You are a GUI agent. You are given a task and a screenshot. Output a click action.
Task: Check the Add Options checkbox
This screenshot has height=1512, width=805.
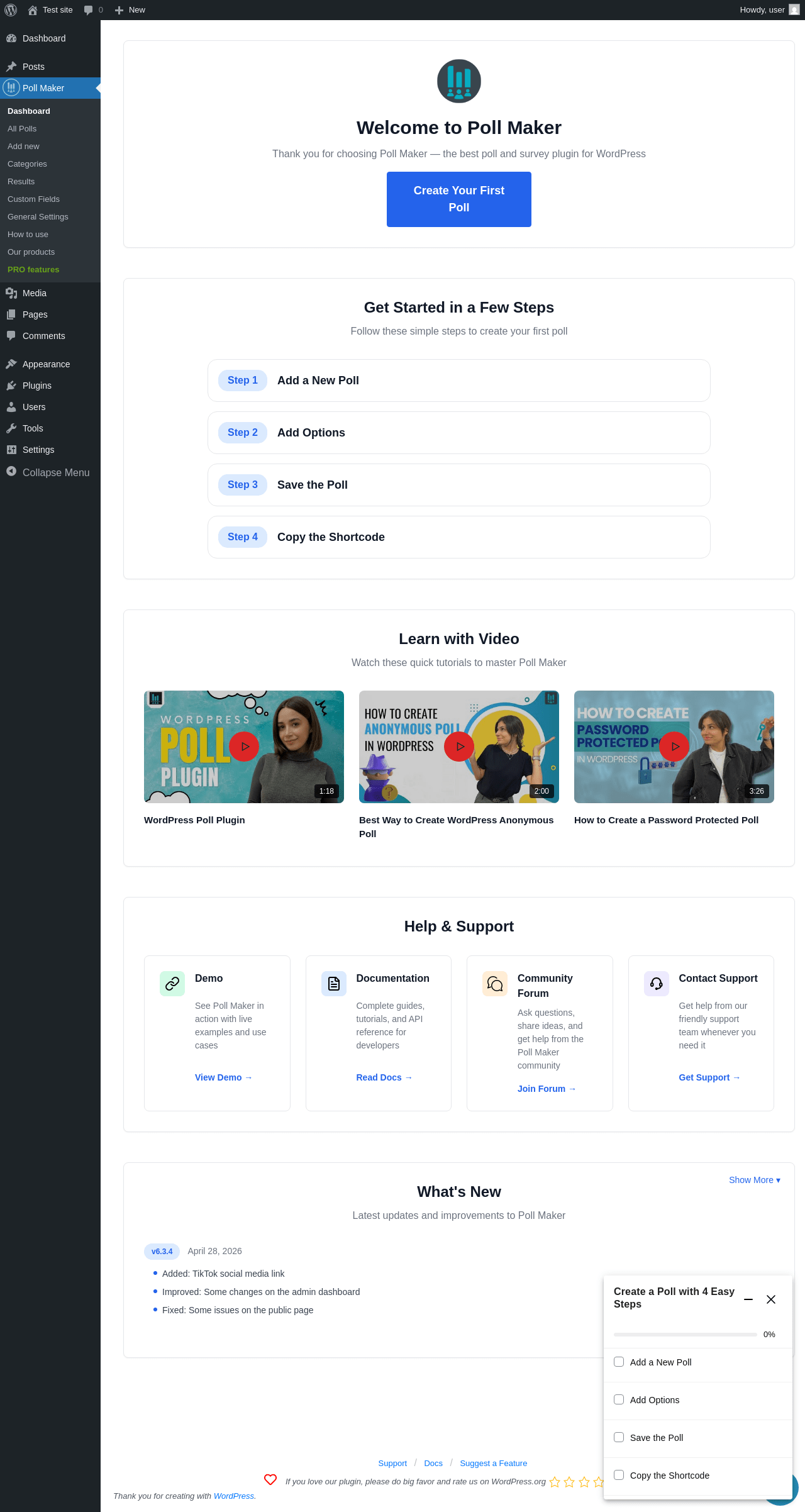click(619, 1399)
